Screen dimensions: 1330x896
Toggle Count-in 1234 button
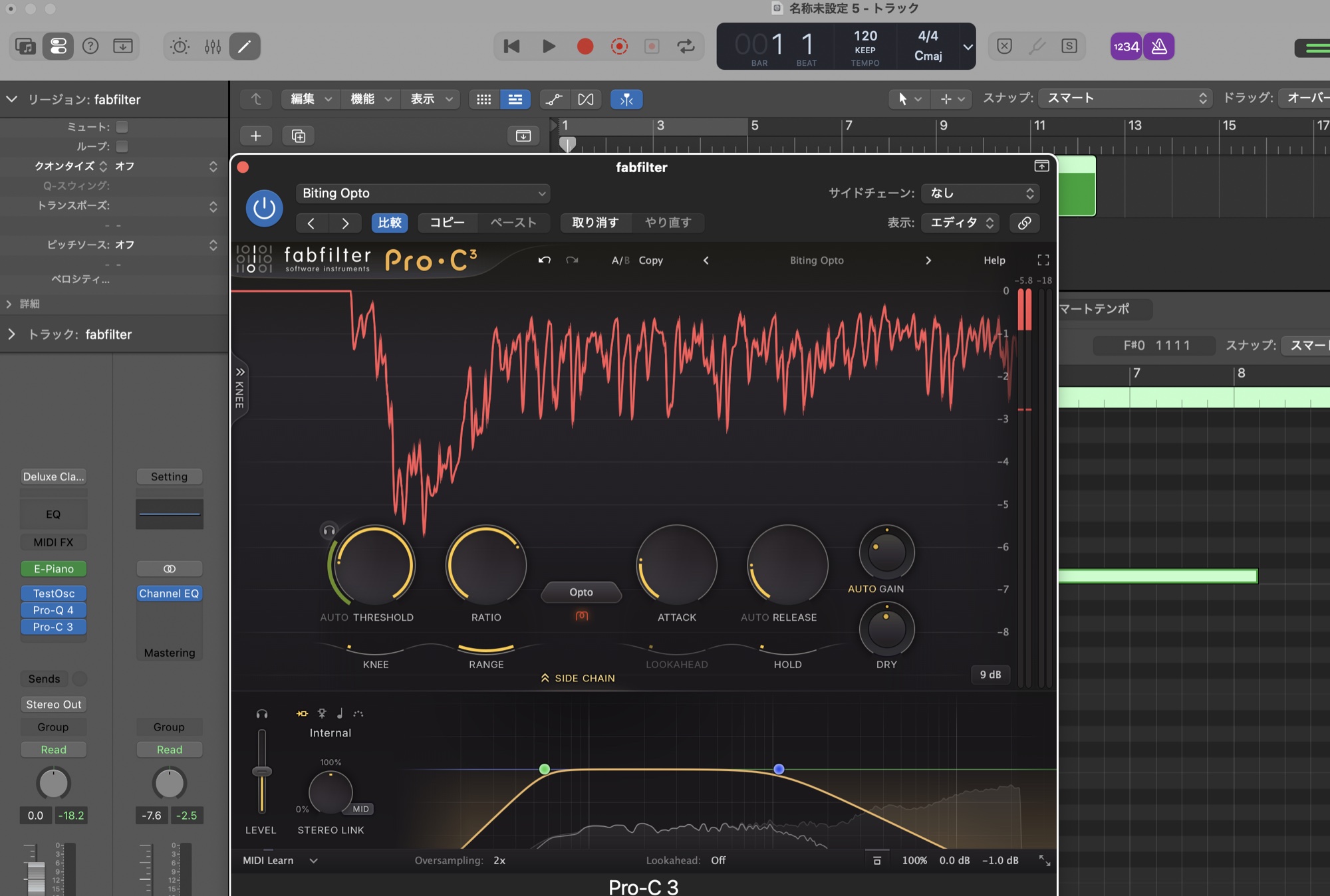1126,47
